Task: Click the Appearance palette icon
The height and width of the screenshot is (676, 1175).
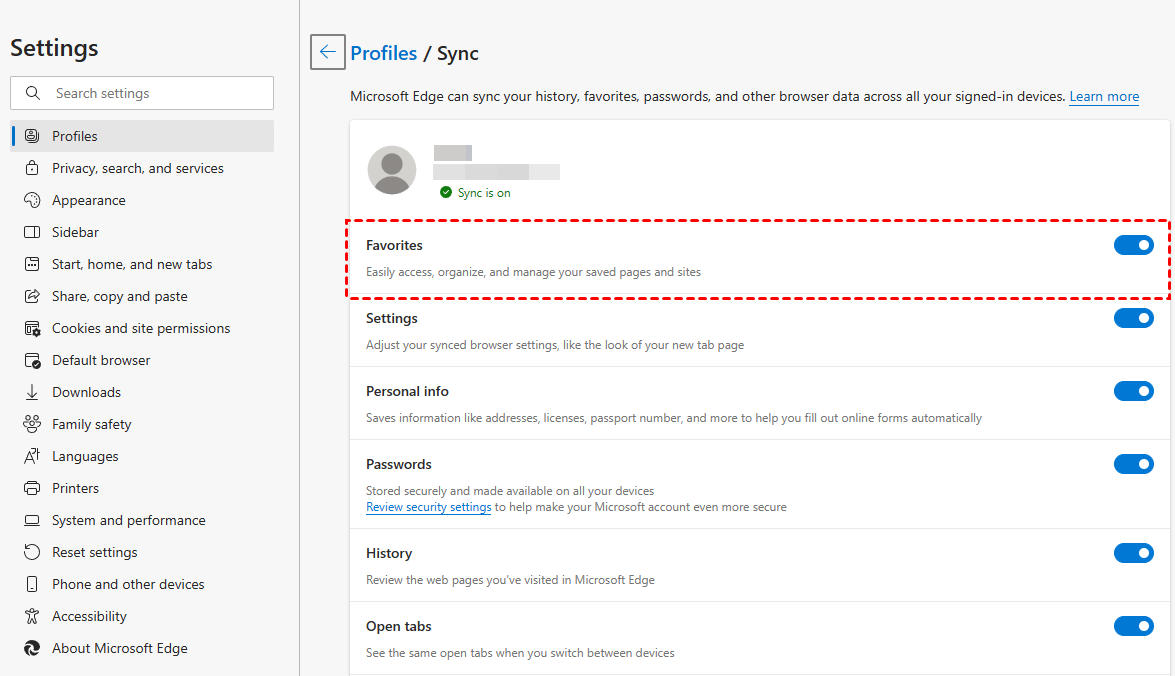Action: pyautogui.click(x=32, y=200)
